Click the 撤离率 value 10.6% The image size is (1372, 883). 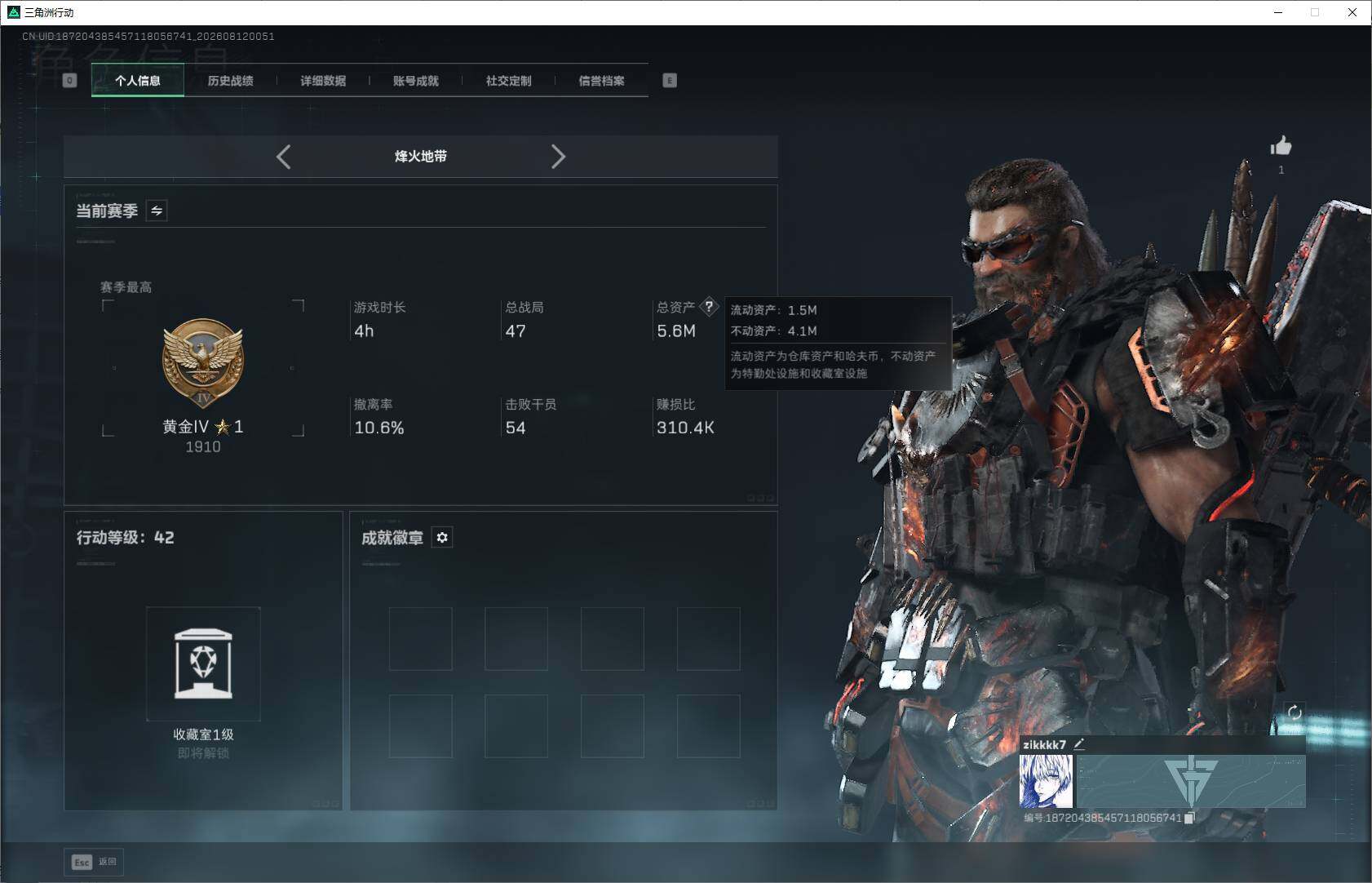(x=379, y=428)
